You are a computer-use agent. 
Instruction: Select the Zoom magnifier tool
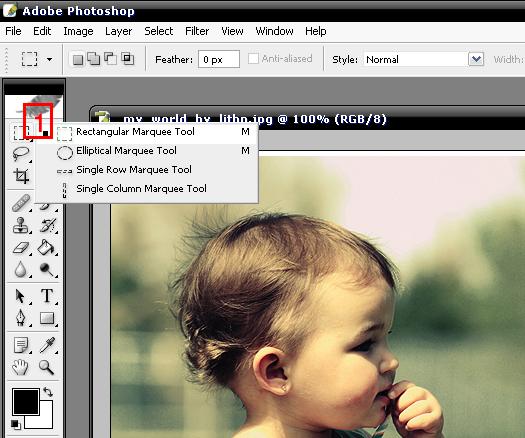[46, 367]
